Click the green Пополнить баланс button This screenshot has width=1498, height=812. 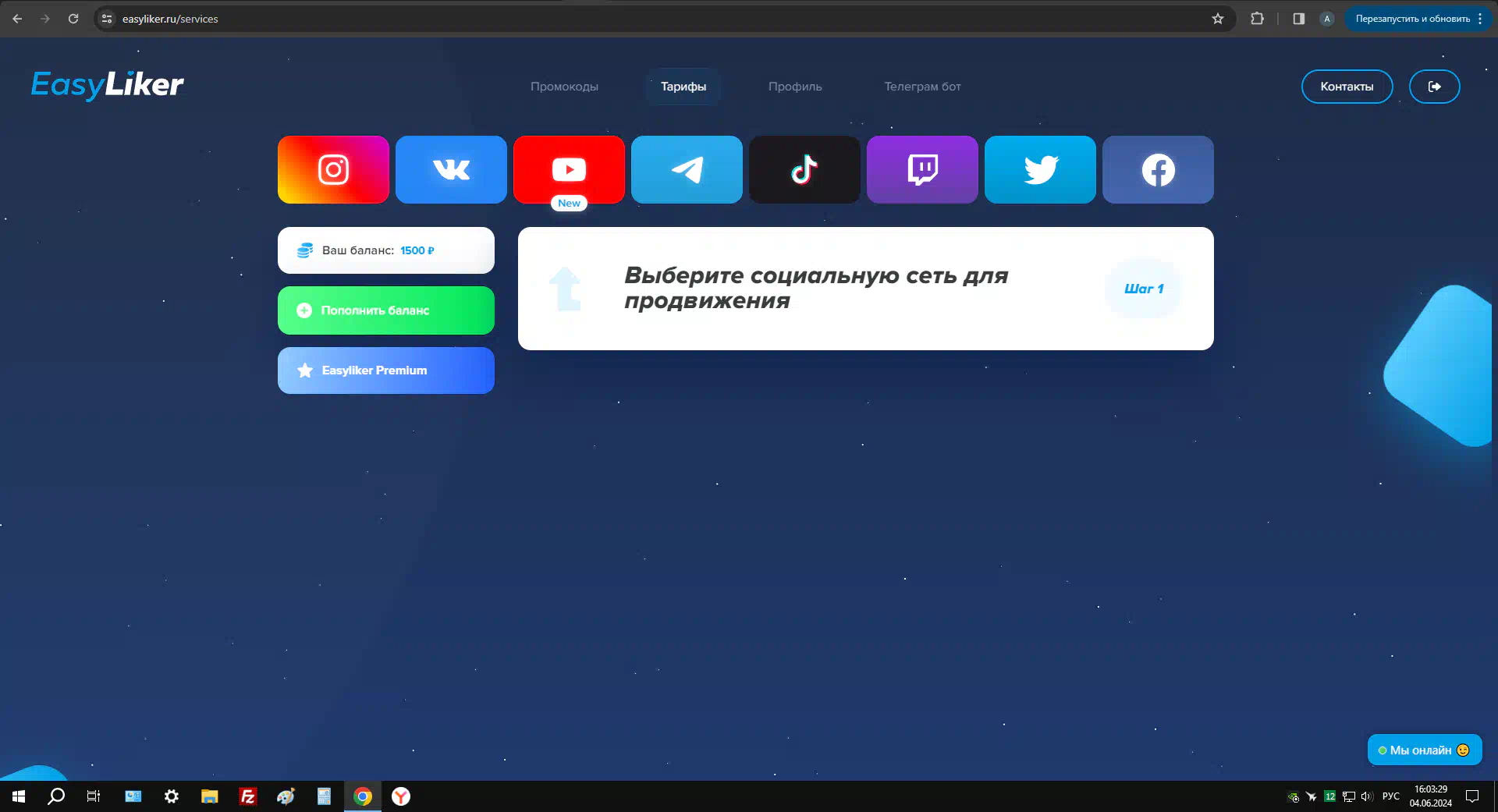click(386, 310)
